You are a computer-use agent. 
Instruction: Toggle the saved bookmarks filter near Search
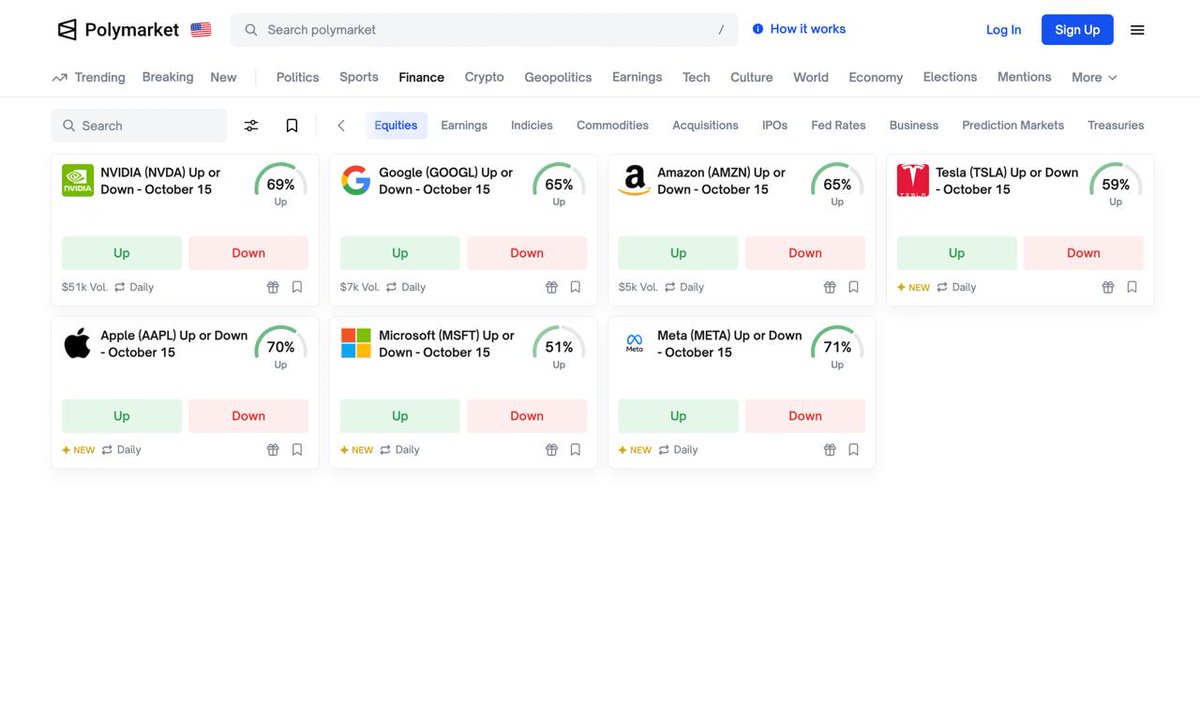coord(292,125)
